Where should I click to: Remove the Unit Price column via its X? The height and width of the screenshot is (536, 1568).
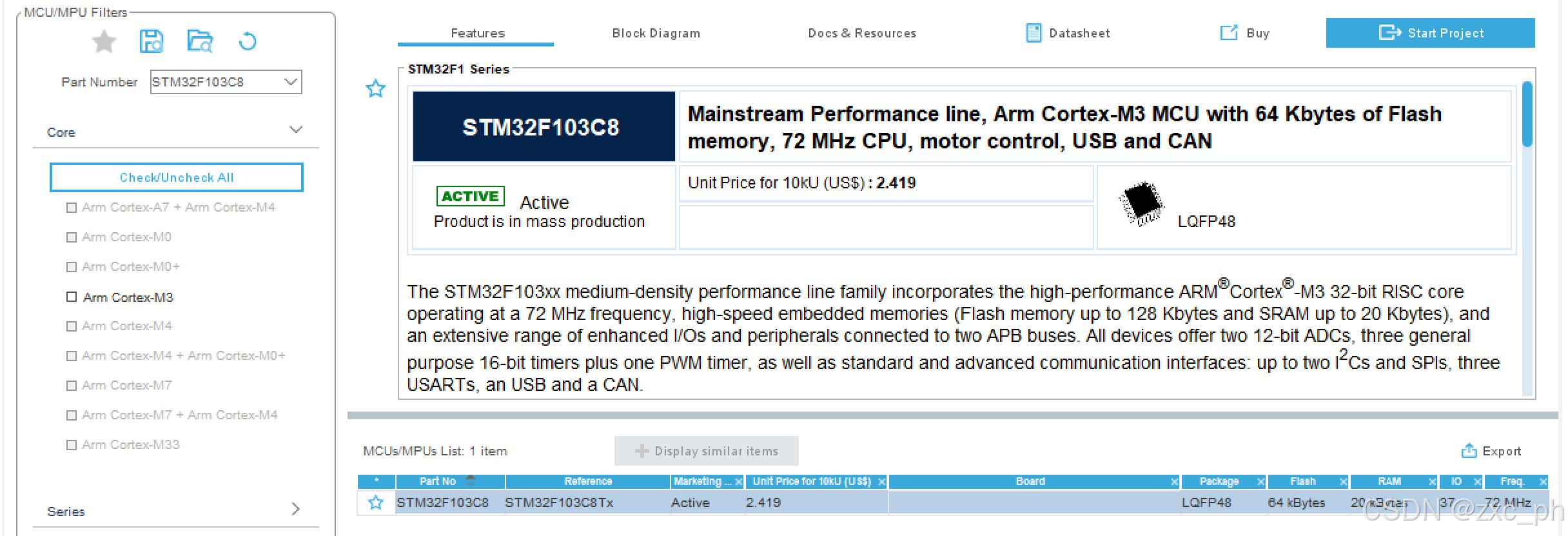[882, 482]
